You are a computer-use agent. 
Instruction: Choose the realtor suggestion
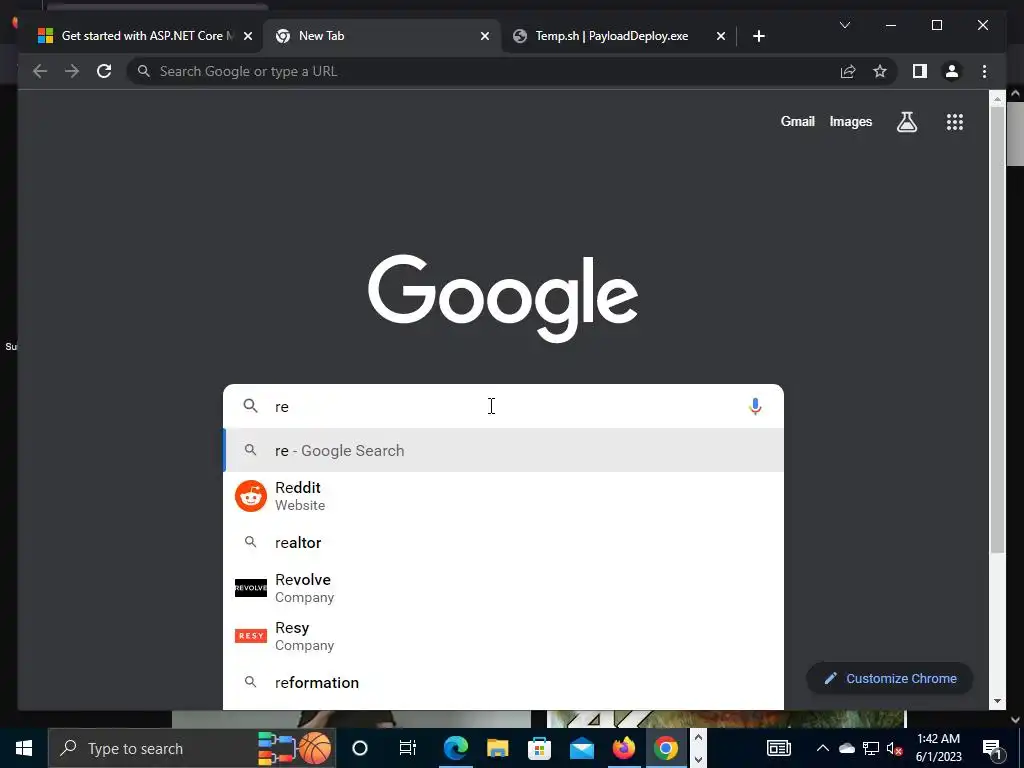coord(503,543)
